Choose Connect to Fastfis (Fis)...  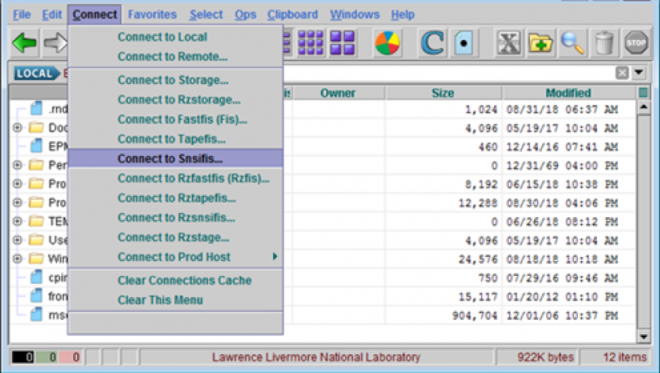click(x=176, y=120)
